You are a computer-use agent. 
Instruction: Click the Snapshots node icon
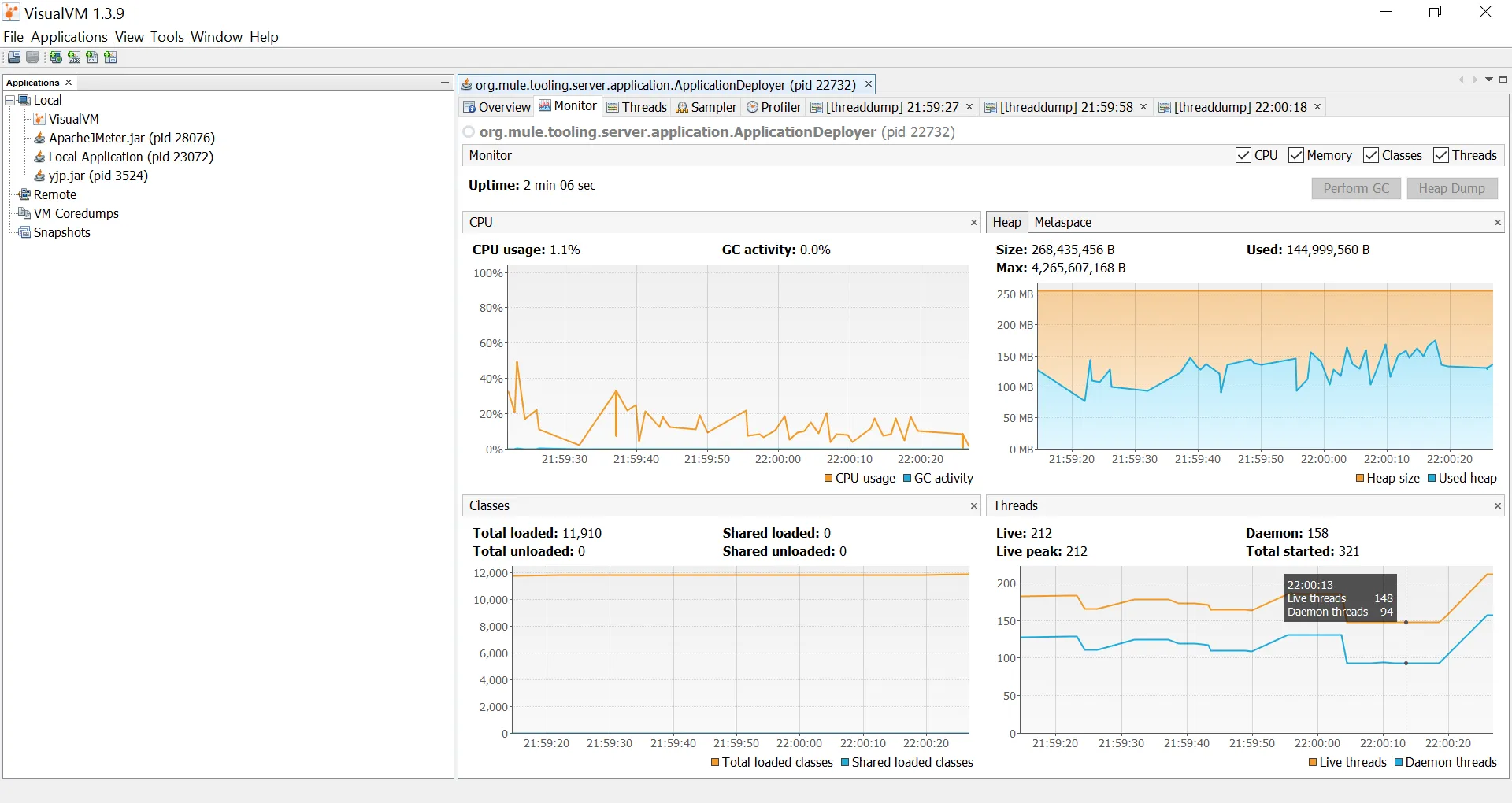pyautogui.click(x=24, y=232)
